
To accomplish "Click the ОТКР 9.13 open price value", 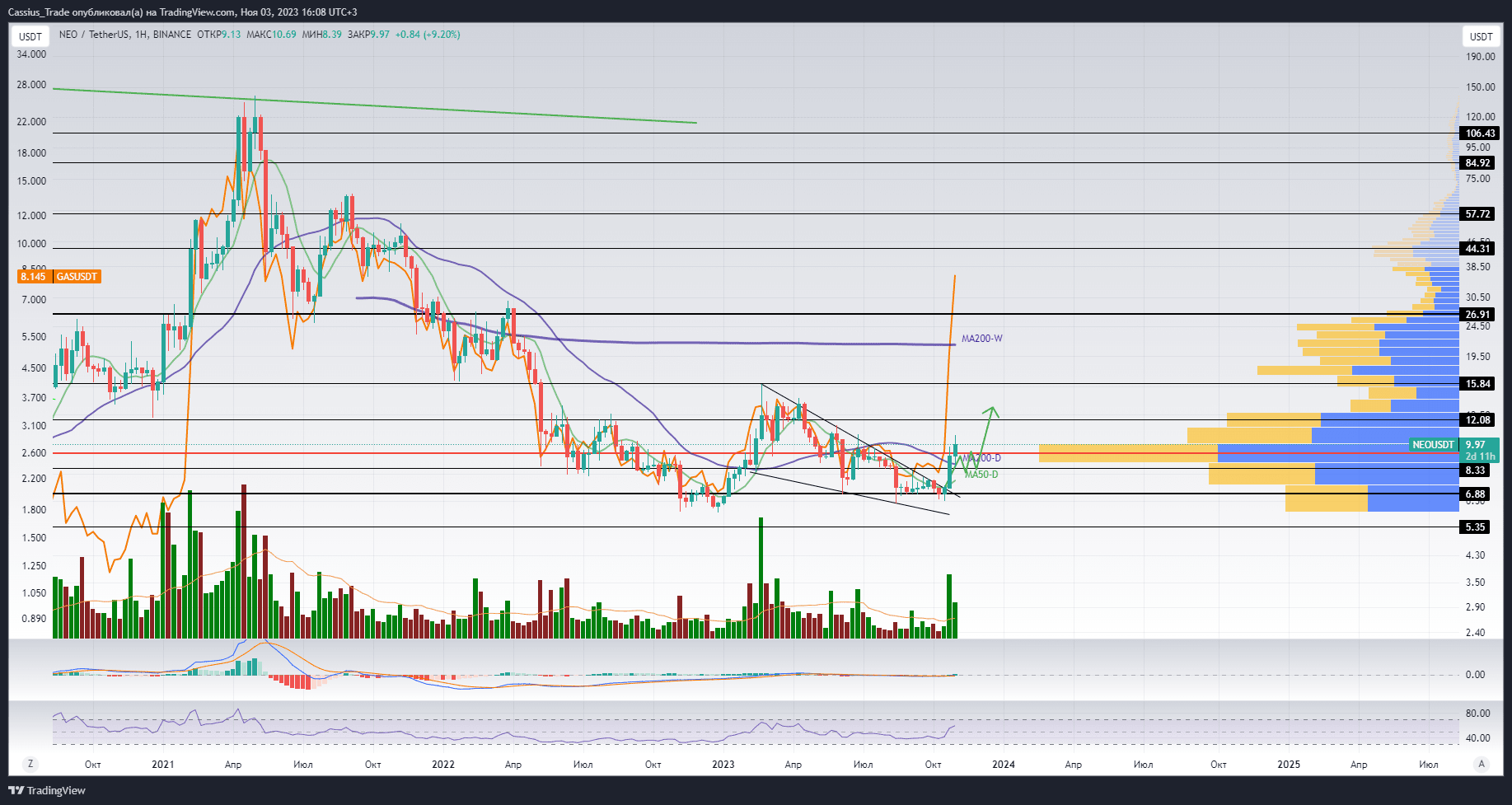I will click(219, 35).
